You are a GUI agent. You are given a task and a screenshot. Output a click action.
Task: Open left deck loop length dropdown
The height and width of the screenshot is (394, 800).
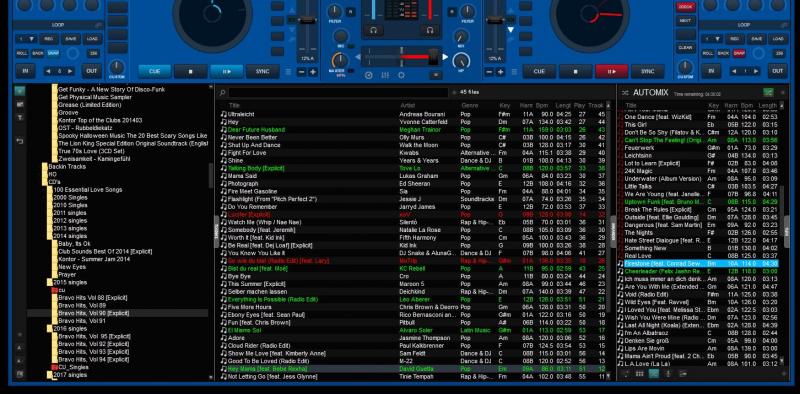(27, 39)
